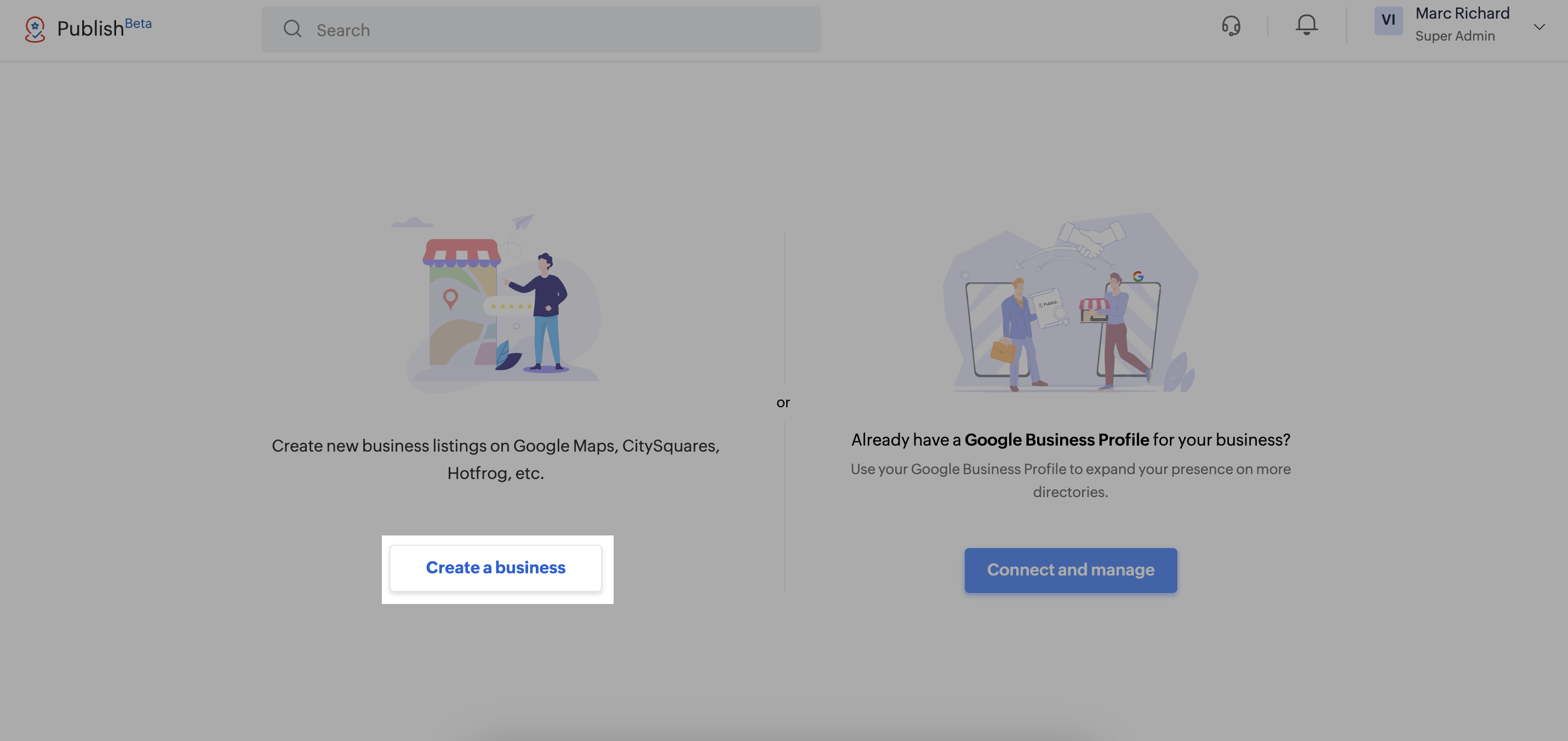
Task: Click the Publish Beta title text
Action: tap(104, 27)
